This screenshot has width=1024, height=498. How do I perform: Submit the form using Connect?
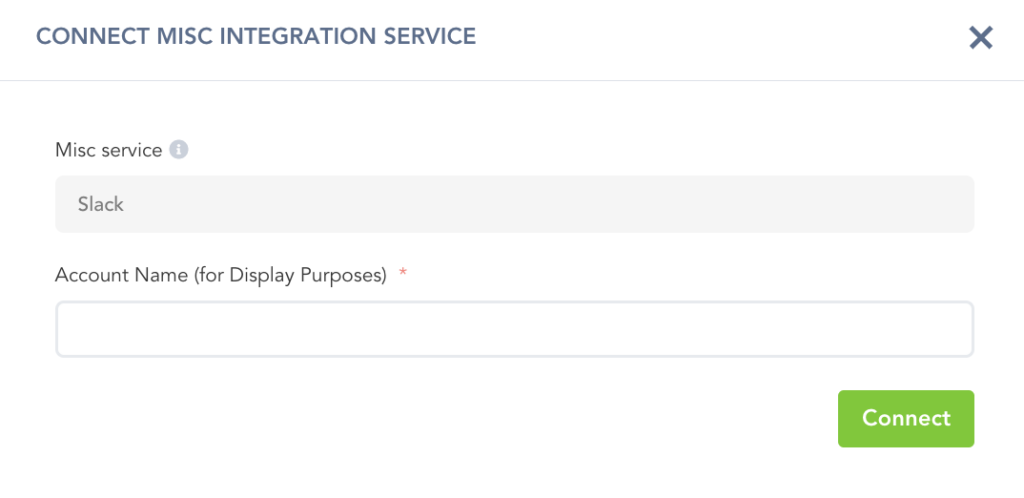point(905,418)
